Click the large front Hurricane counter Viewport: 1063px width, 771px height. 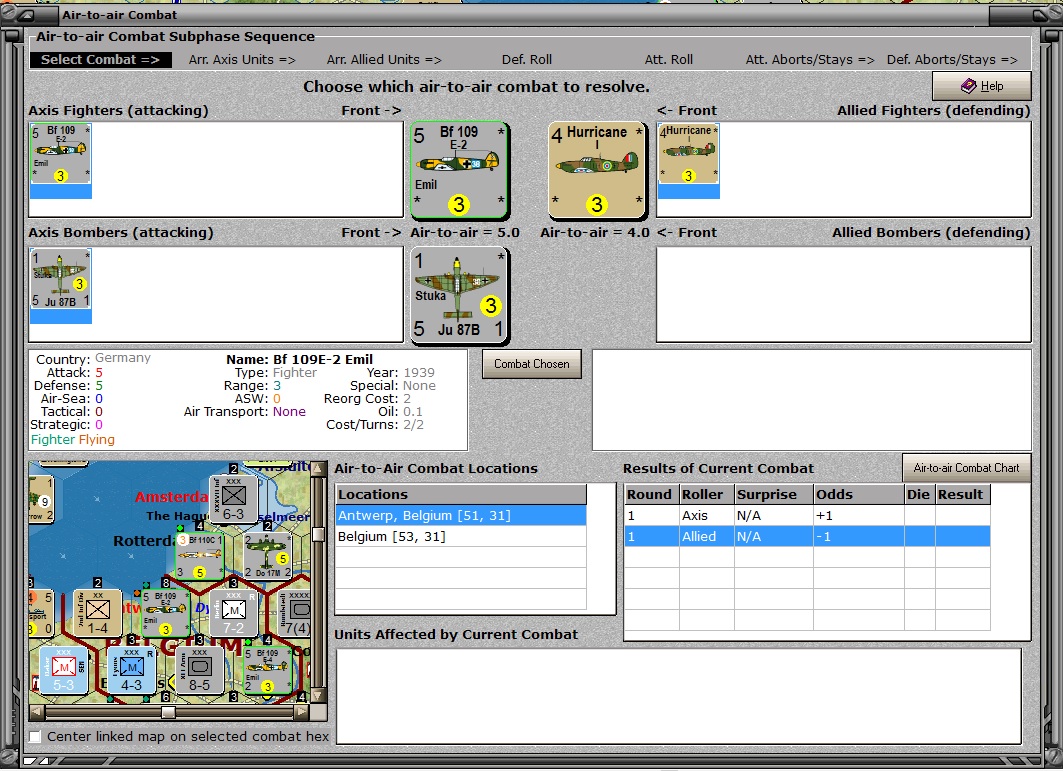pos(597,170)
